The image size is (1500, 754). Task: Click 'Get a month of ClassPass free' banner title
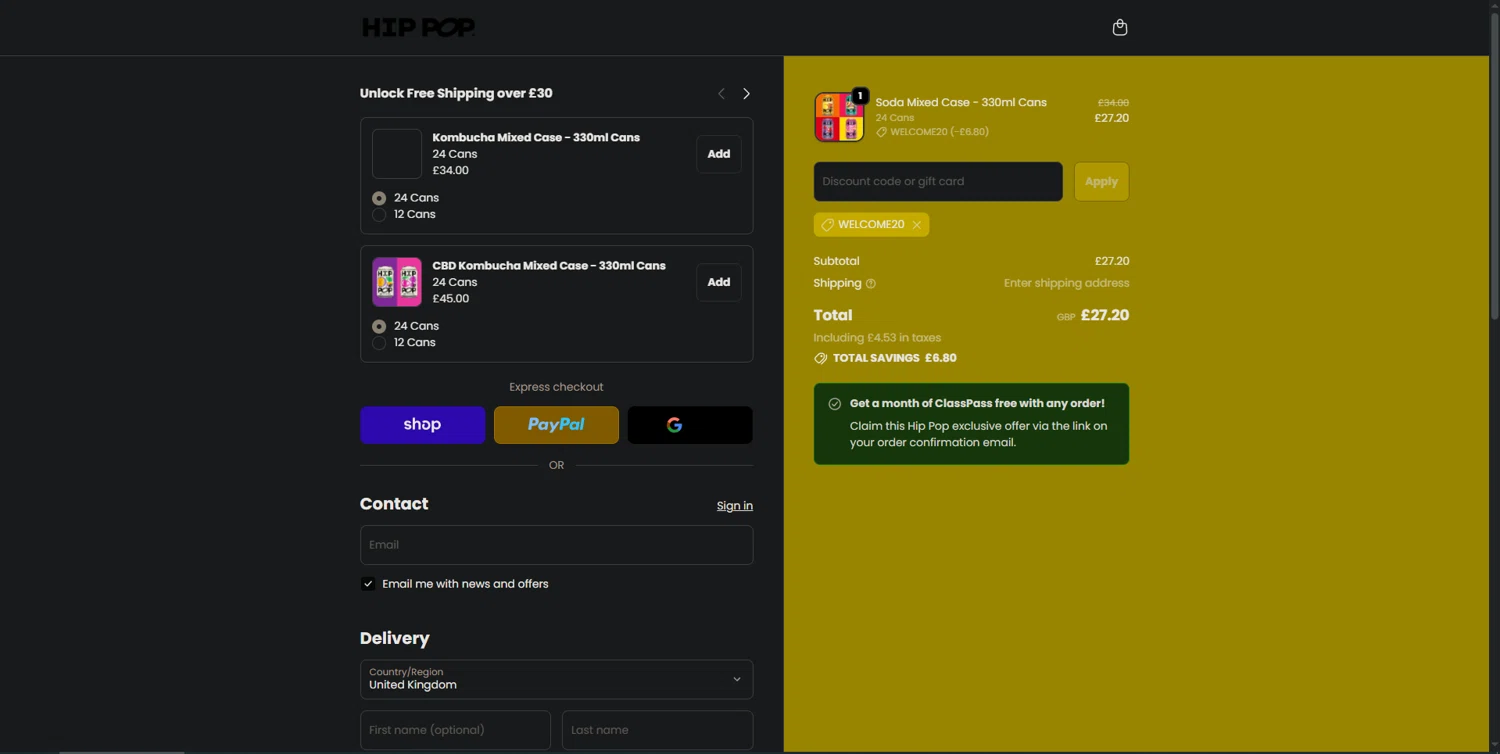point(977,404)
